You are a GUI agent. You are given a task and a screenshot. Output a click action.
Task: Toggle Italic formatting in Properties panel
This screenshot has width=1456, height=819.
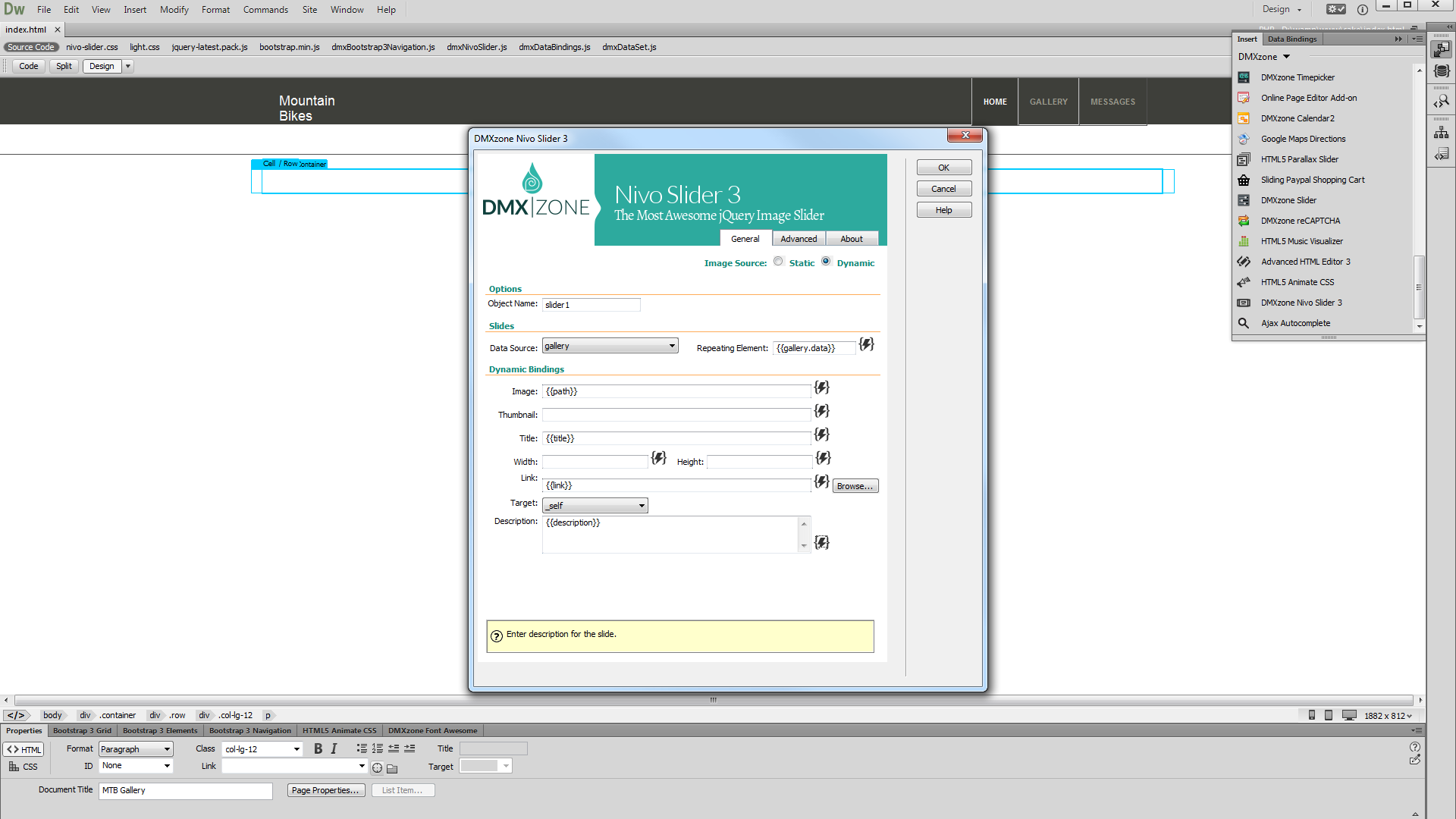(x=334, y=748)
